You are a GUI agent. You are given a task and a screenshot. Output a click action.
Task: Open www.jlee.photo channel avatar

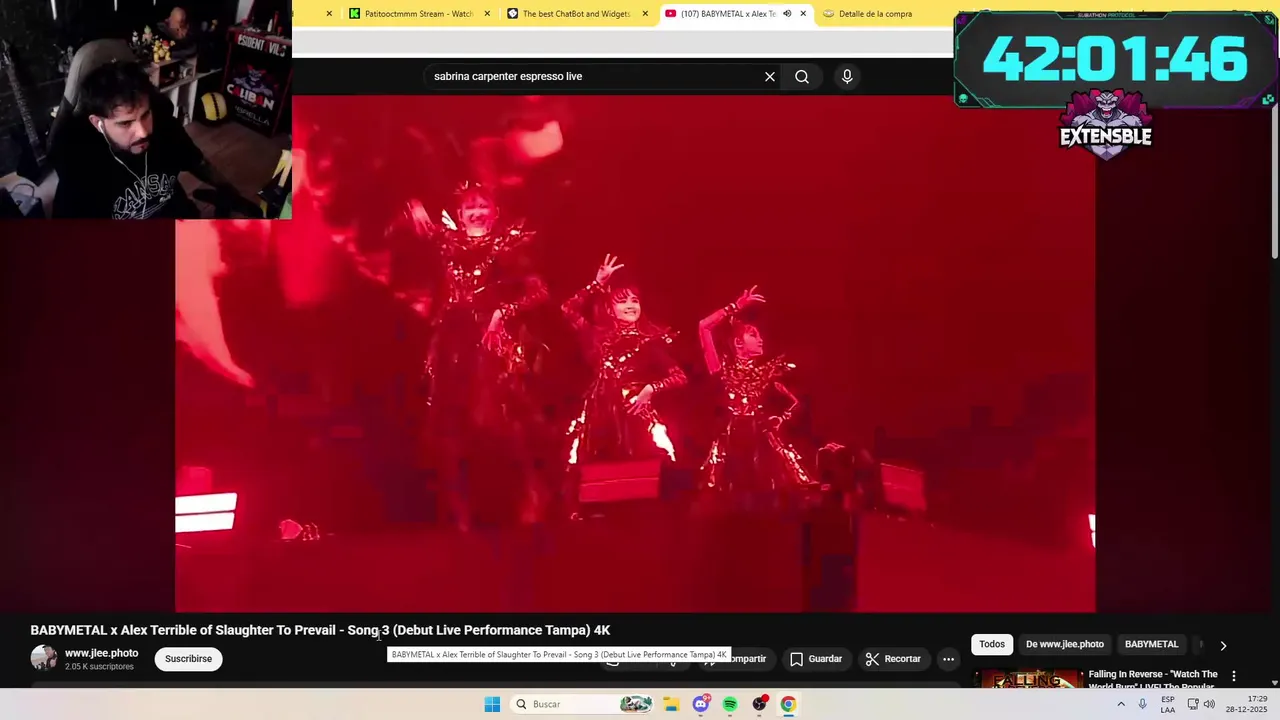[44, 658]
